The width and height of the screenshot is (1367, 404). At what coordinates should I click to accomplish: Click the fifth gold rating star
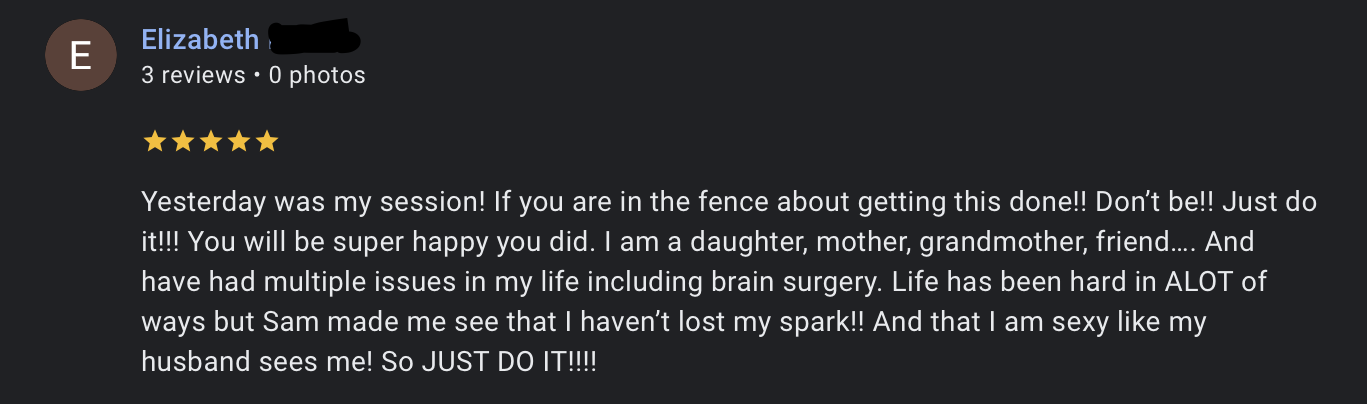(266, 142)
